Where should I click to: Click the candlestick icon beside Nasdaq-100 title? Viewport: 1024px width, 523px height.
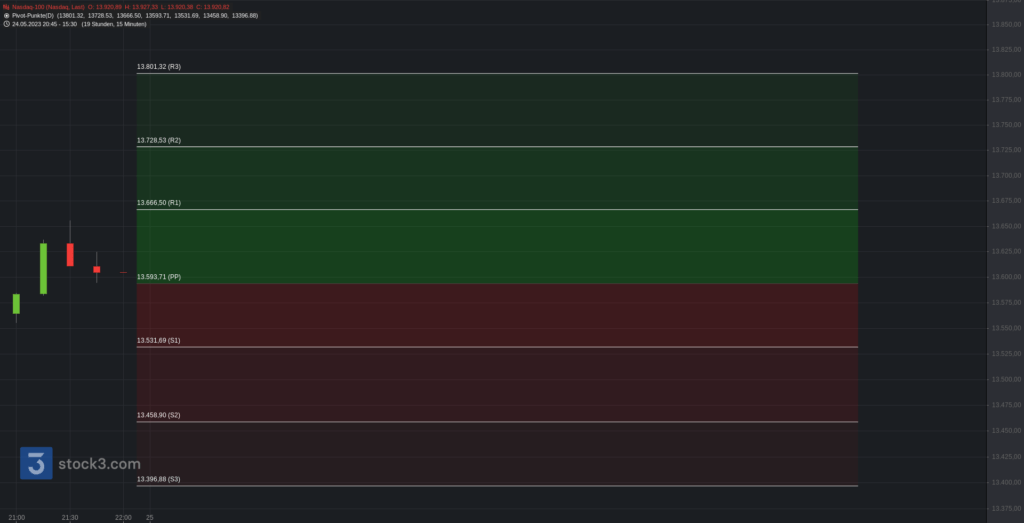6,7
